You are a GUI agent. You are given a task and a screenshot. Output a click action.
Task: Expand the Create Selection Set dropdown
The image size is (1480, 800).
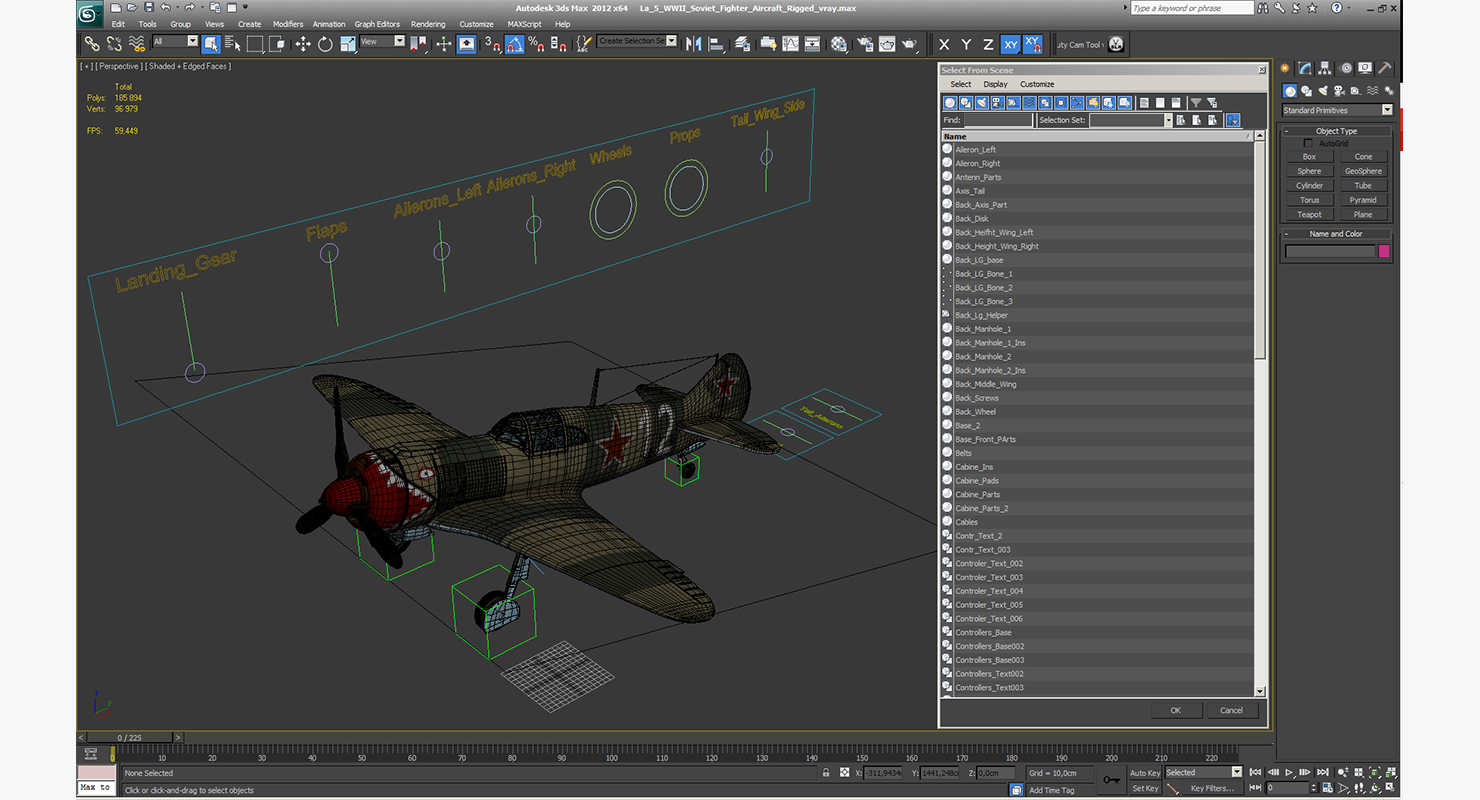tap(671, 41)
